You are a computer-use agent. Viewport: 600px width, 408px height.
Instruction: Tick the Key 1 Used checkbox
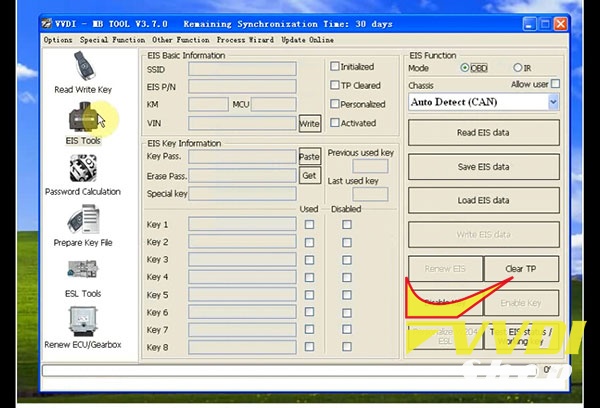[x=309, y=225]
